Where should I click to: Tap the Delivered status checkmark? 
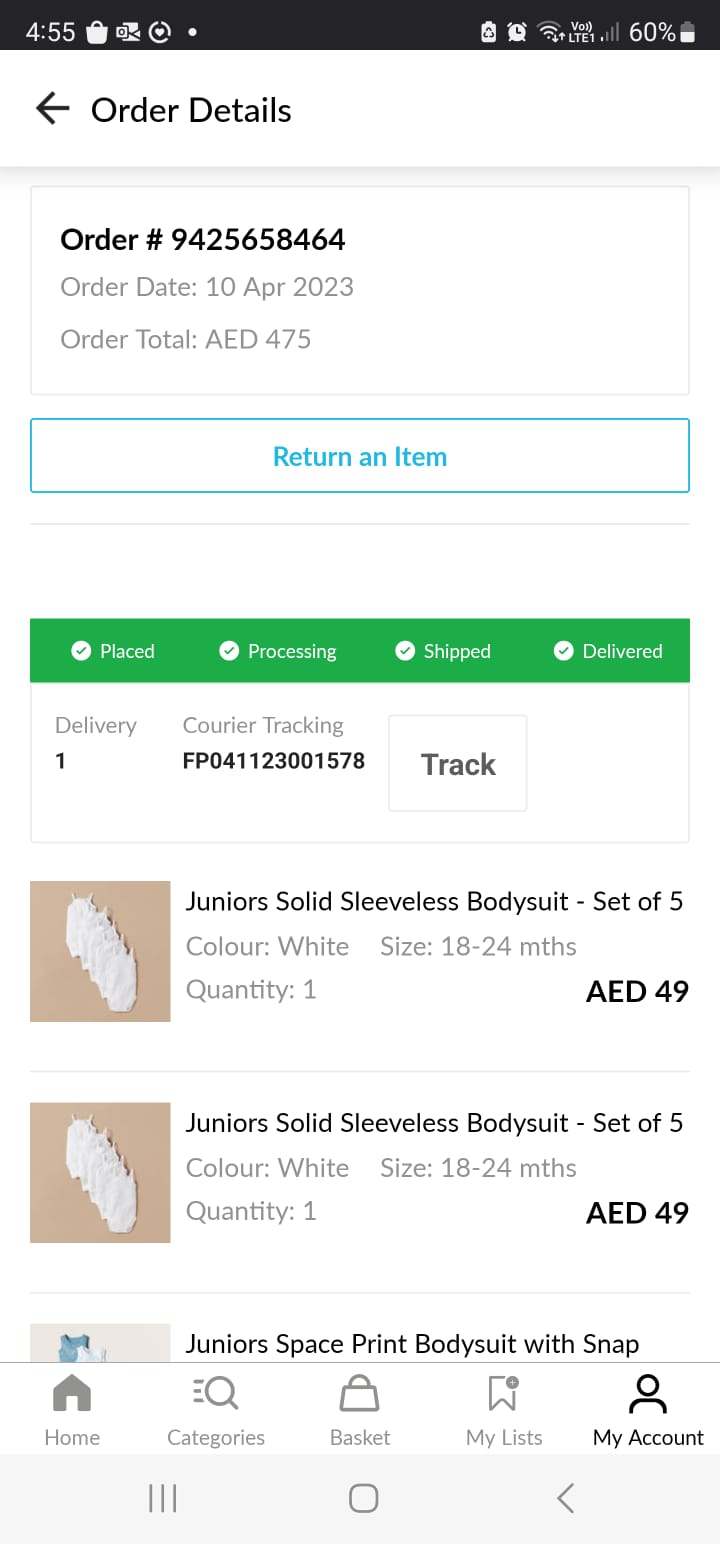click(564, 651)
